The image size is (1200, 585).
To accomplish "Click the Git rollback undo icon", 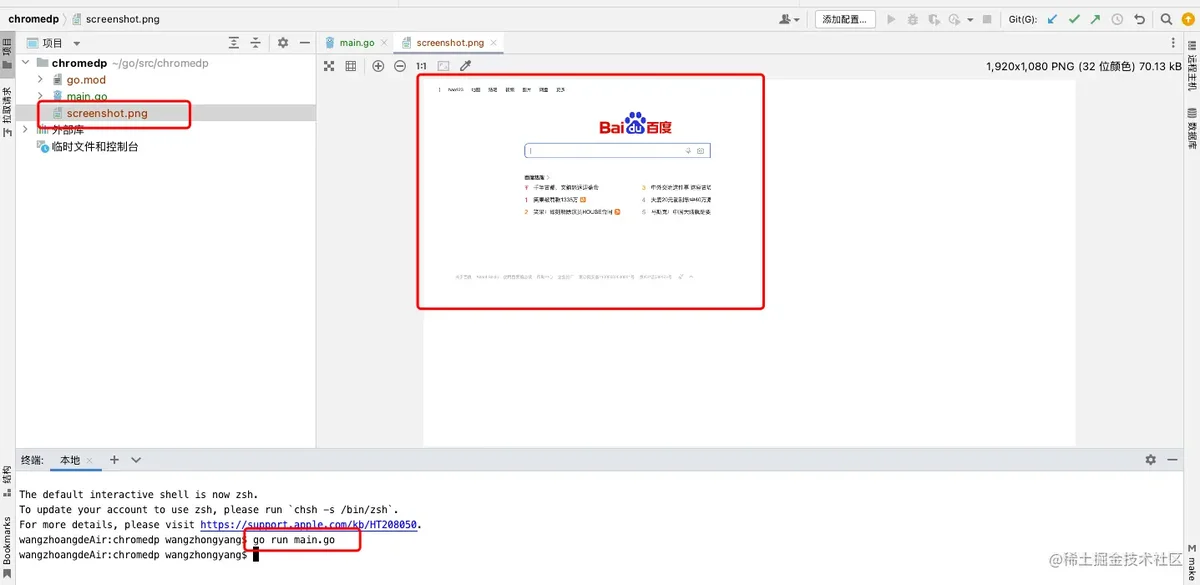I will (1139, 19).
